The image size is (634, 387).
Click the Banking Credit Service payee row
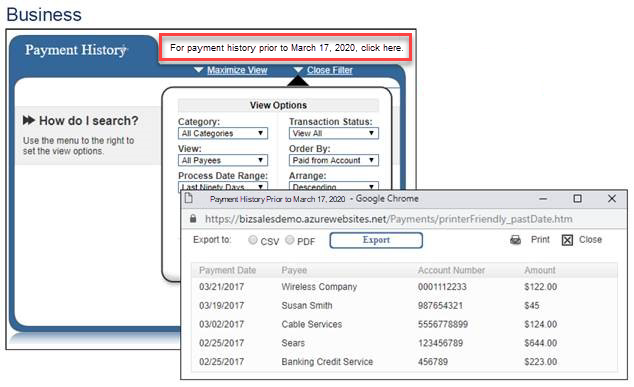[327, 362]
